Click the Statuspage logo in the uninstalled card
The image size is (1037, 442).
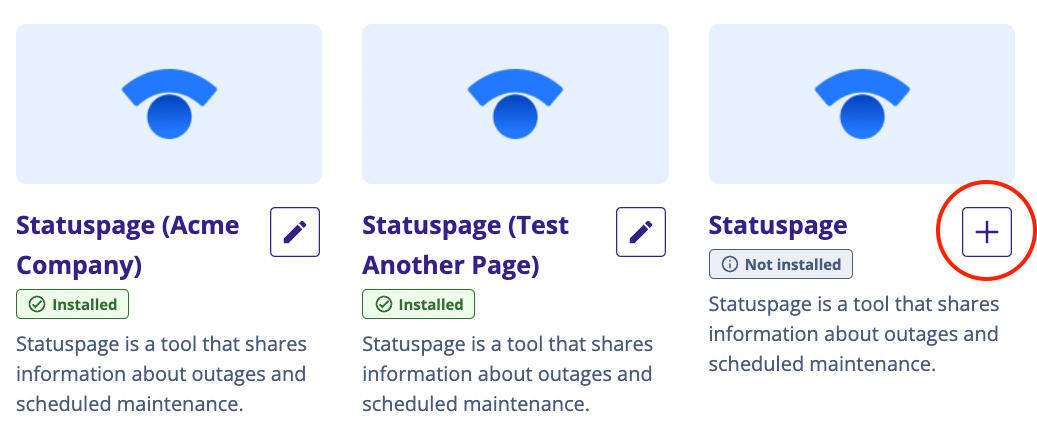click(x=861, y=104)
